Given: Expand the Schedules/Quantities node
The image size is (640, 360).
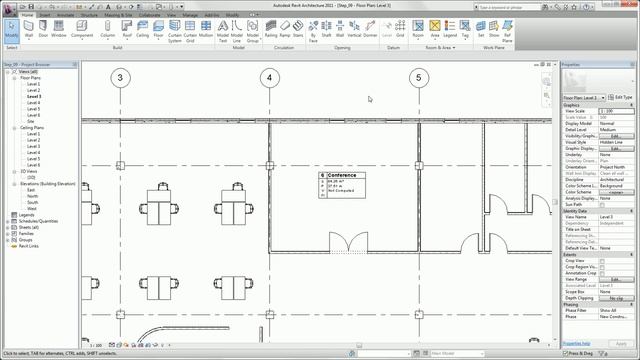Looking at the screenshot, I should (8, 221).
